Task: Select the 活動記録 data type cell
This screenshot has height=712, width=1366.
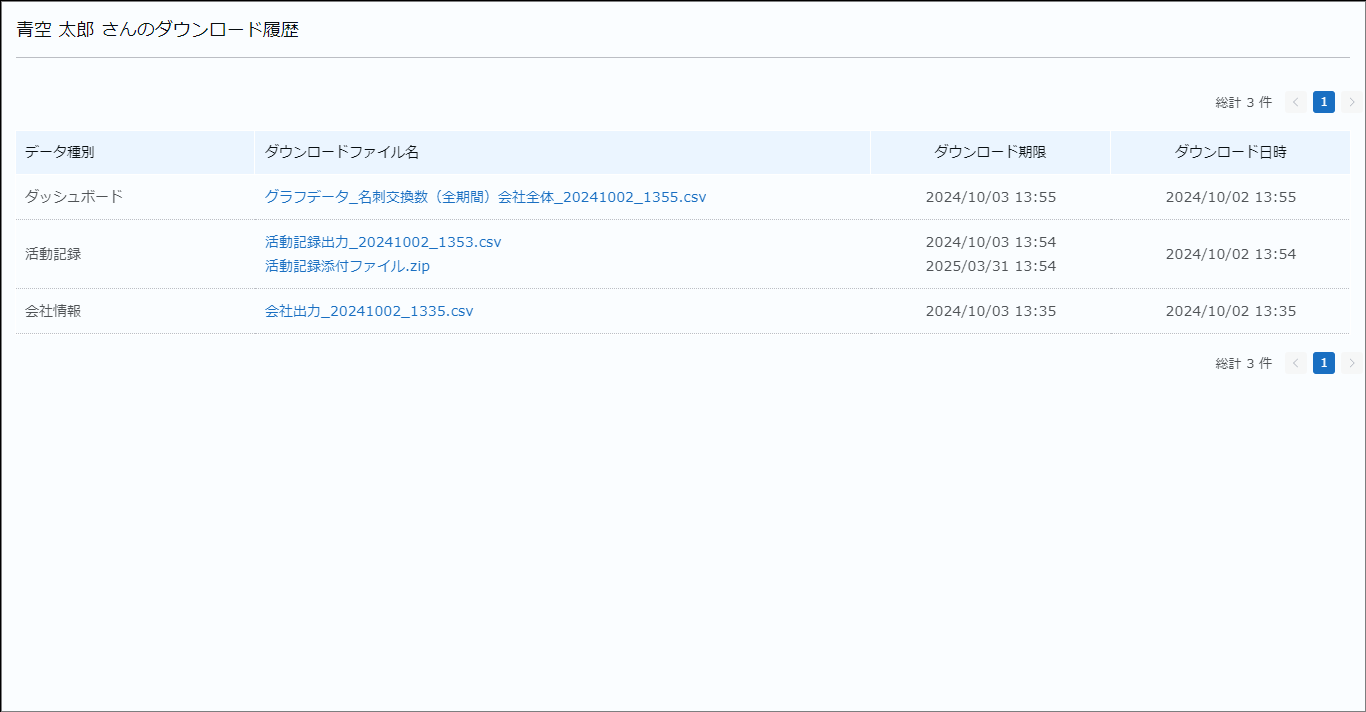Action: pos(53,254)
